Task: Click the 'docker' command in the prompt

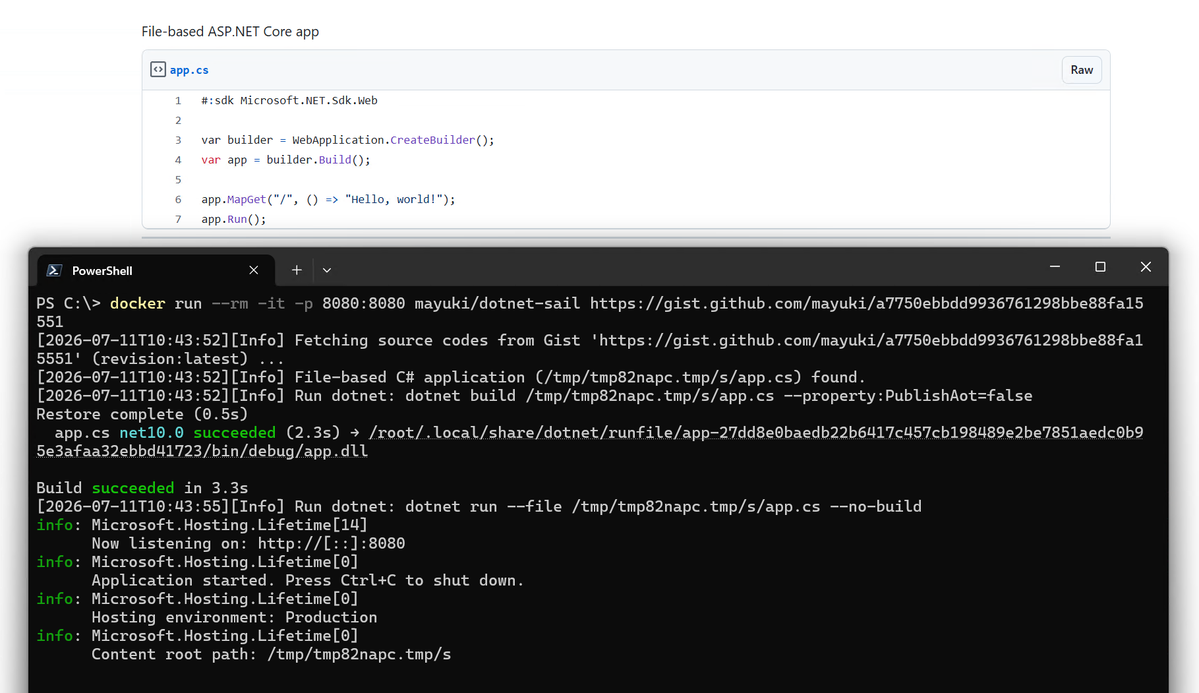Action: coord(138,304)
